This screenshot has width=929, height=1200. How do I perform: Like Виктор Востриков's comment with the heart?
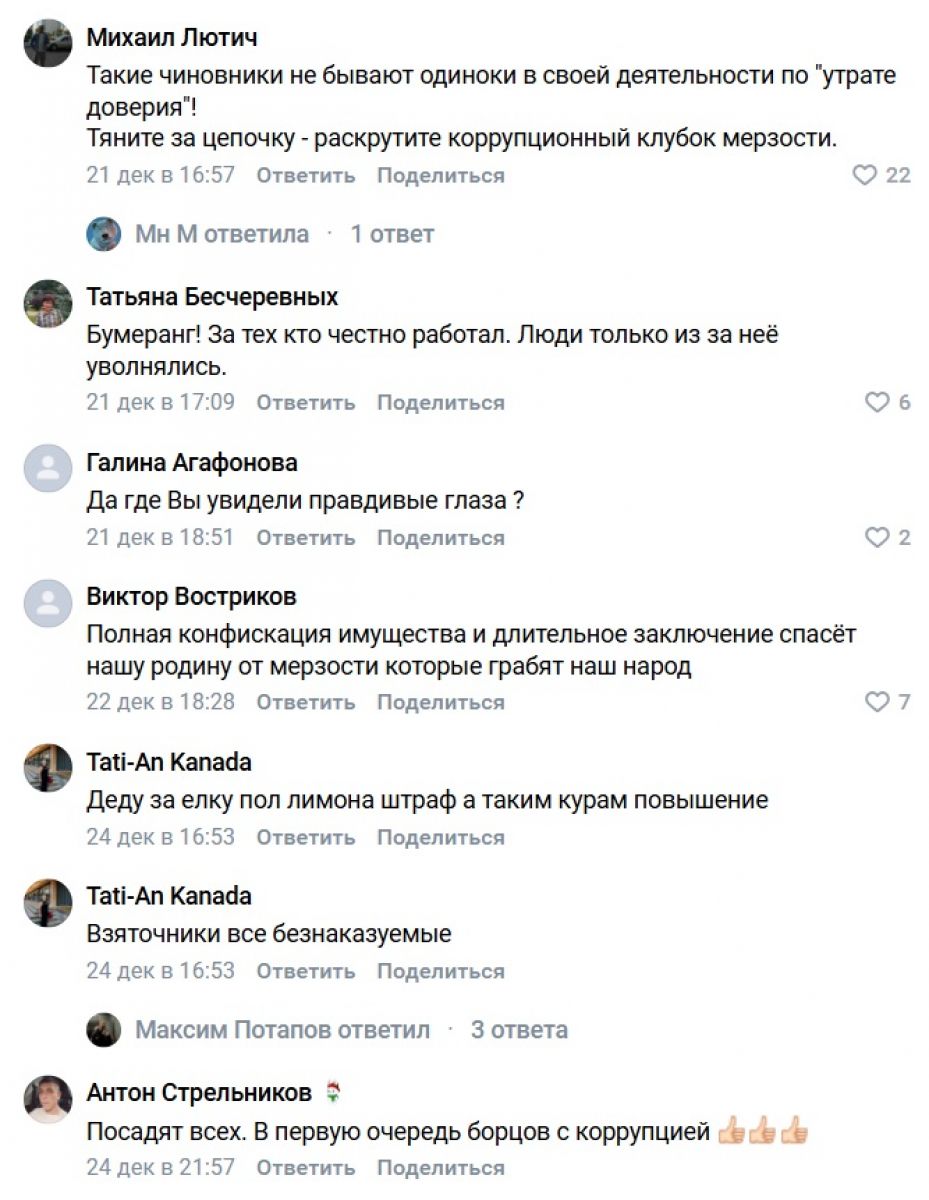pos(876,702)
